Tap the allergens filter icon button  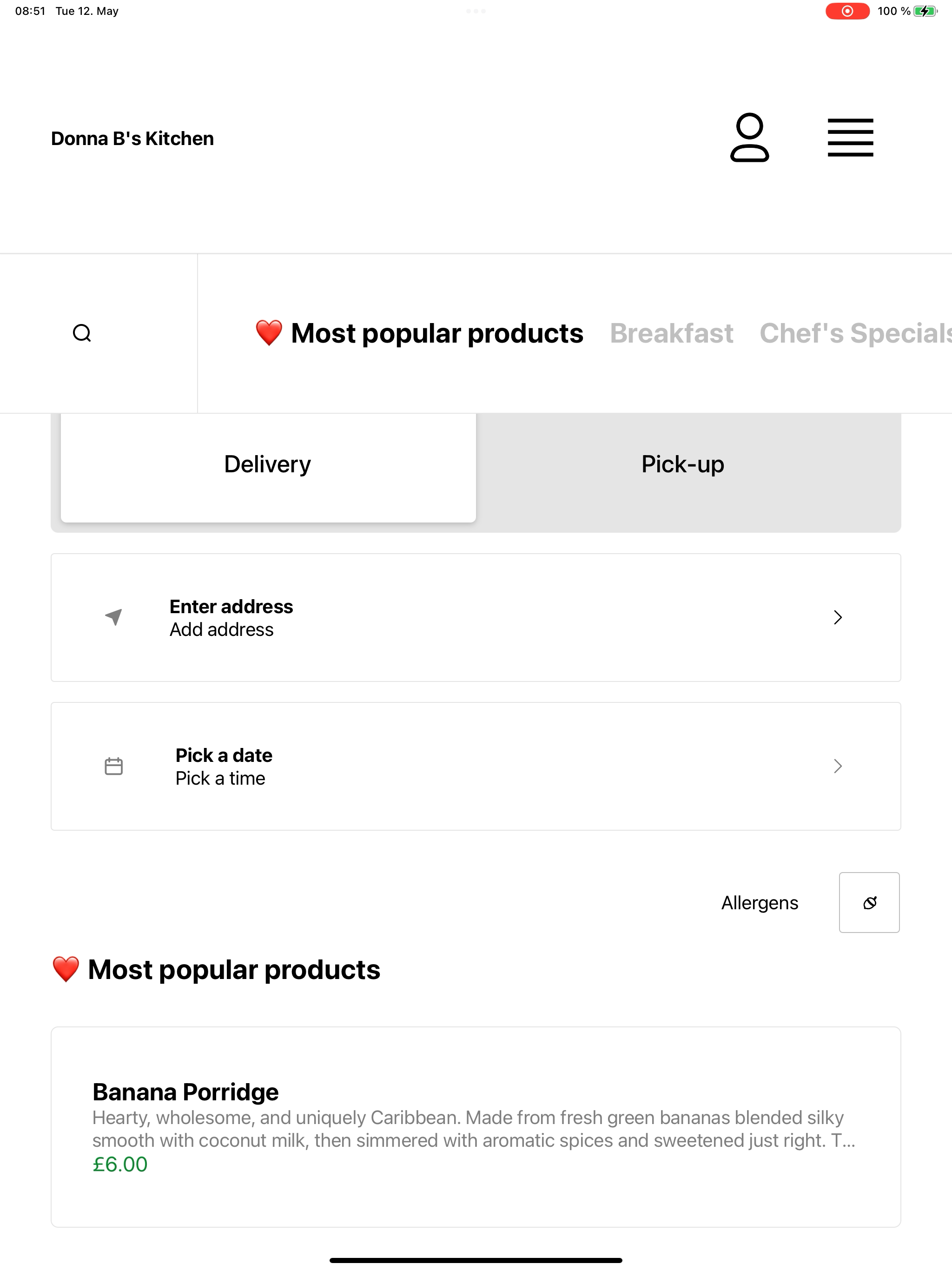(869, 903)
